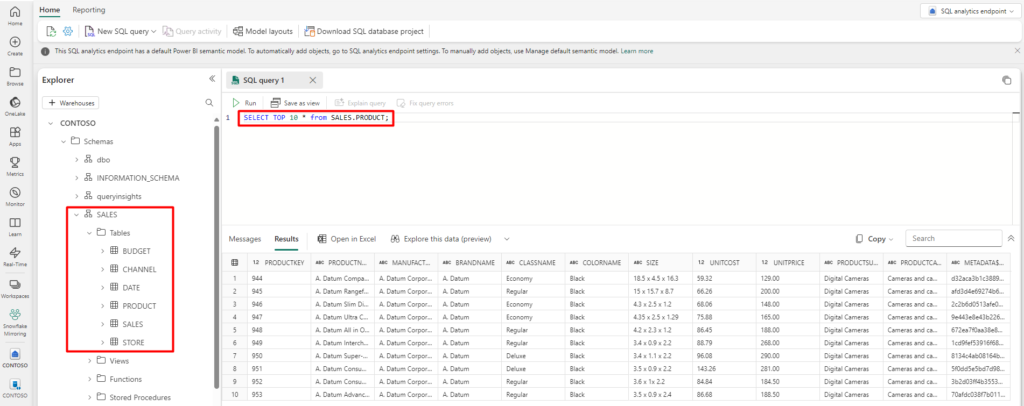The height and width of the screenshot is (406, 1024).
Task: Open Copy dropdown in results
Action: pyautogui.click(x=874, y=239)
